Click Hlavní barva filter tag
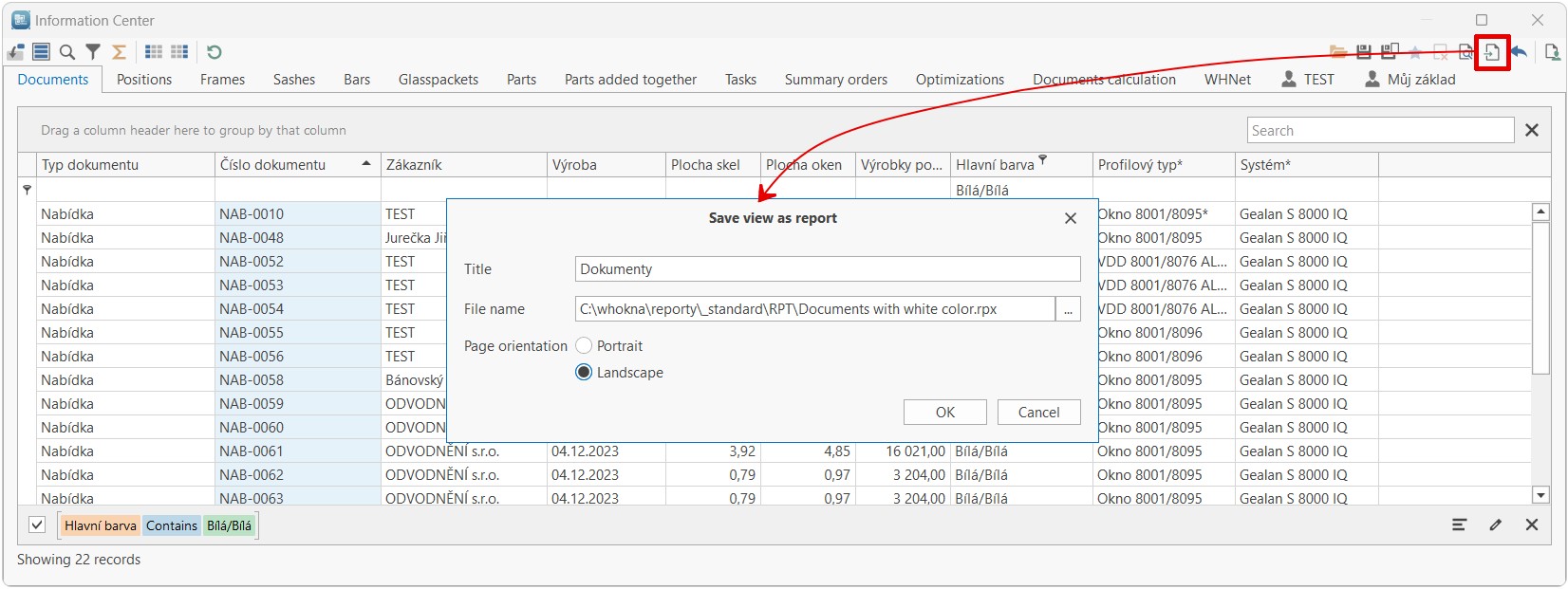The image size is (1568, 589). click(x=101, y=525)
